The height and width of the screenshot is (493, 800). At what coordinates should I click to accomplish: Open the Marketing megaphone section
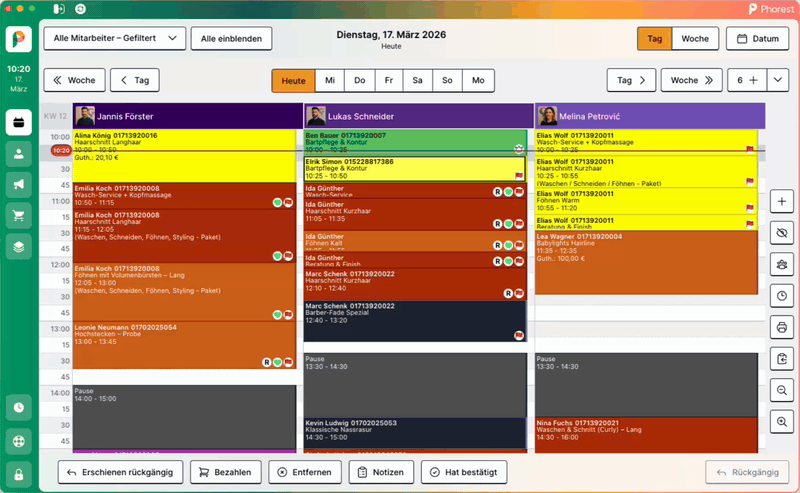19,184
